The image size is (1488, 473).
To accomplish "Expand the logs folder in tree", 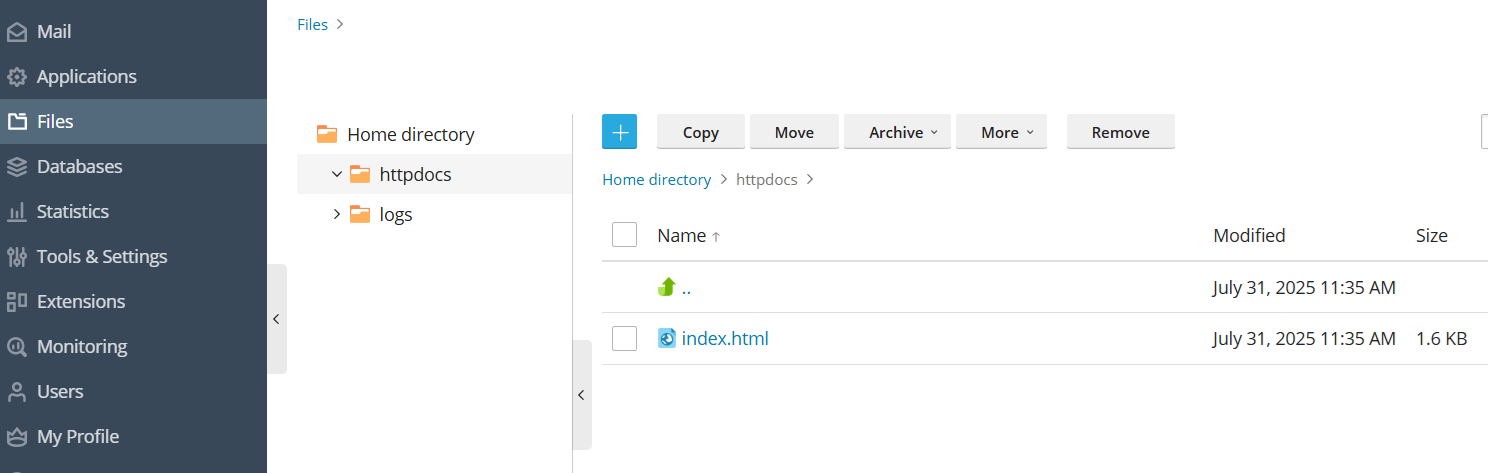I will [x=337, y=214].
